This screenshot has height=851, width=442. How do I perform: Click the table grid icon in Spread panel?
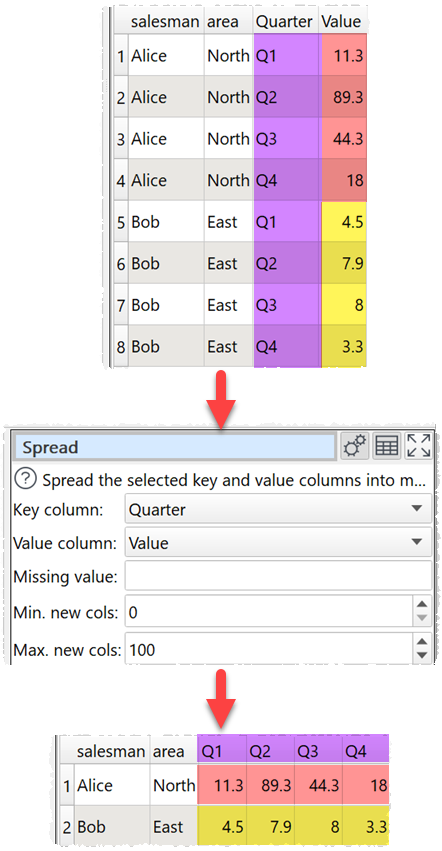[x=387, y=446]
